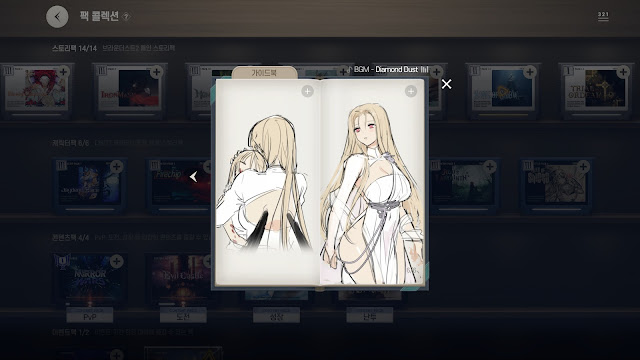This screenshot has width=640, height=360.
Task: Expand plus icon on blue-cover story pack
Action: tap(530, 72)
